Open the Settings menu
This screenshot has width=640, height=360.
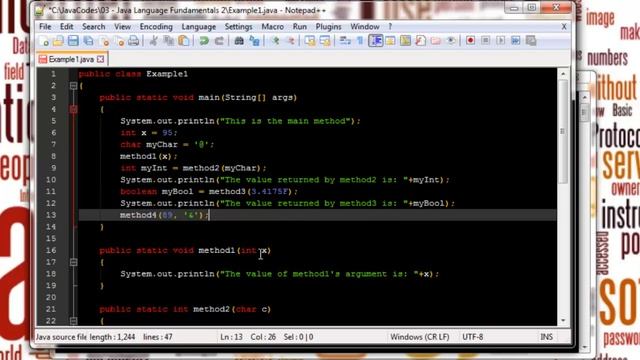point(238,27)
